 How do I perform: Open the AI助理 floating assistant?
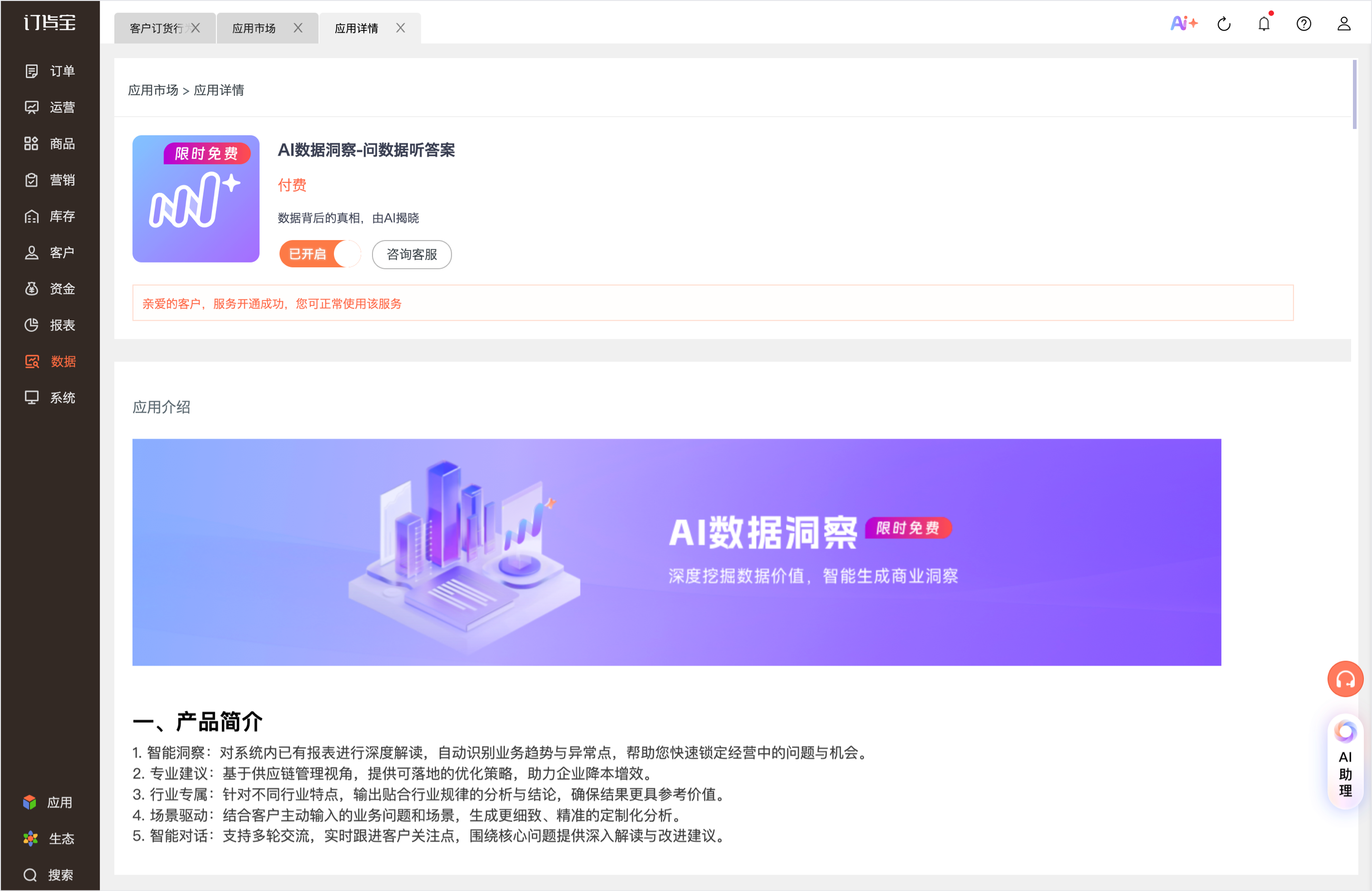pos(1344,761)
